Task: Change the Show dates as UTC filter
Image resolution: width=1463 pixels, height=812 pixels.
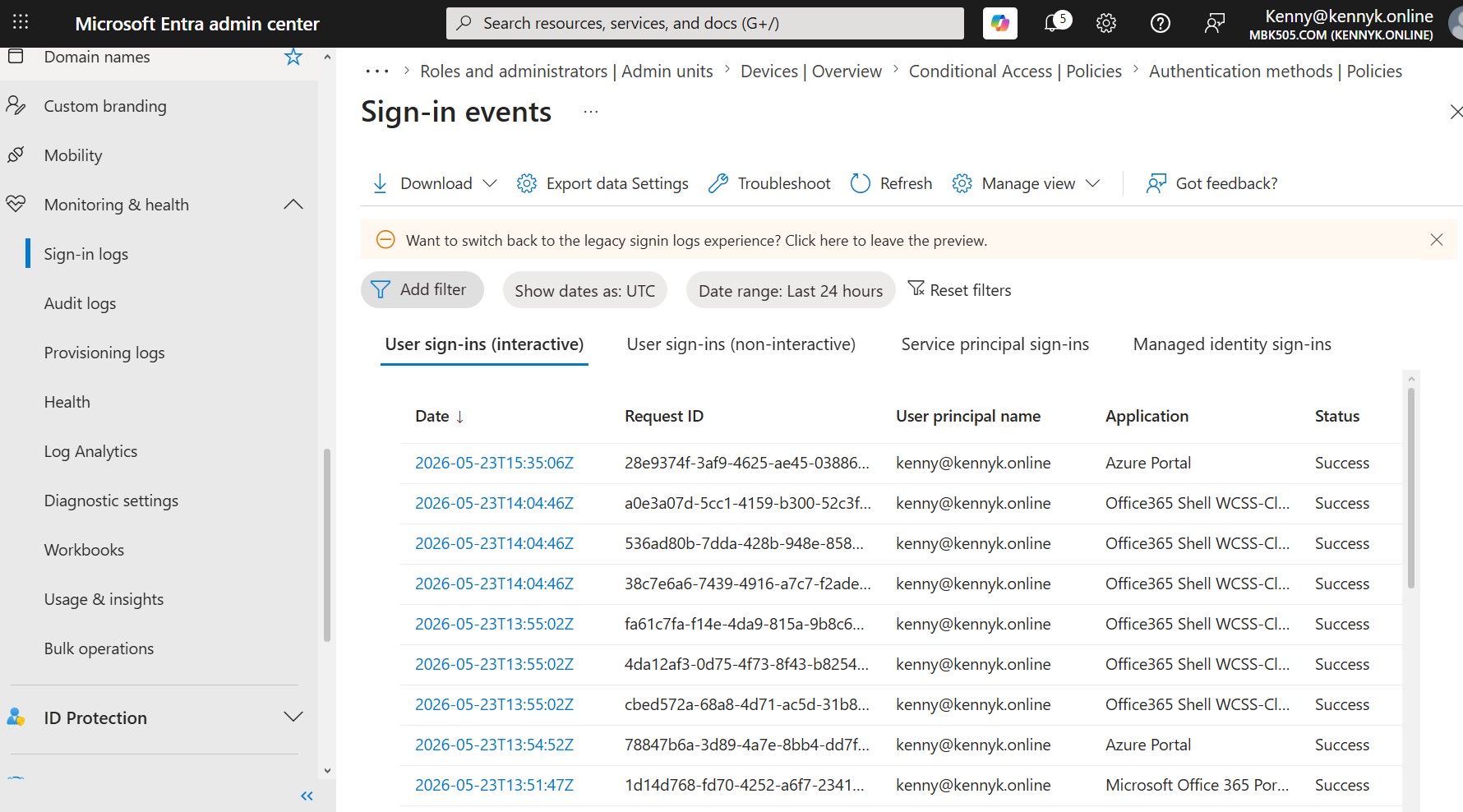Action: [584, 290]
